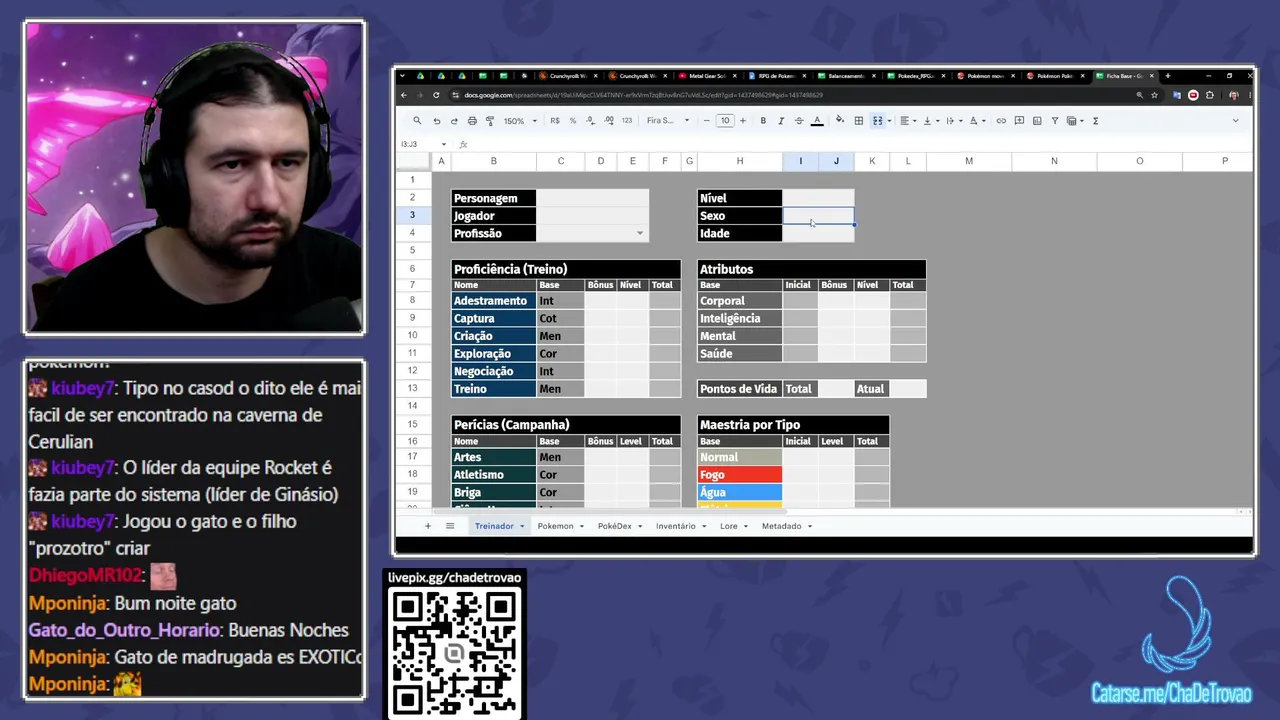
Task: Open the fill color paint bucket
Action: coord(840,121)
